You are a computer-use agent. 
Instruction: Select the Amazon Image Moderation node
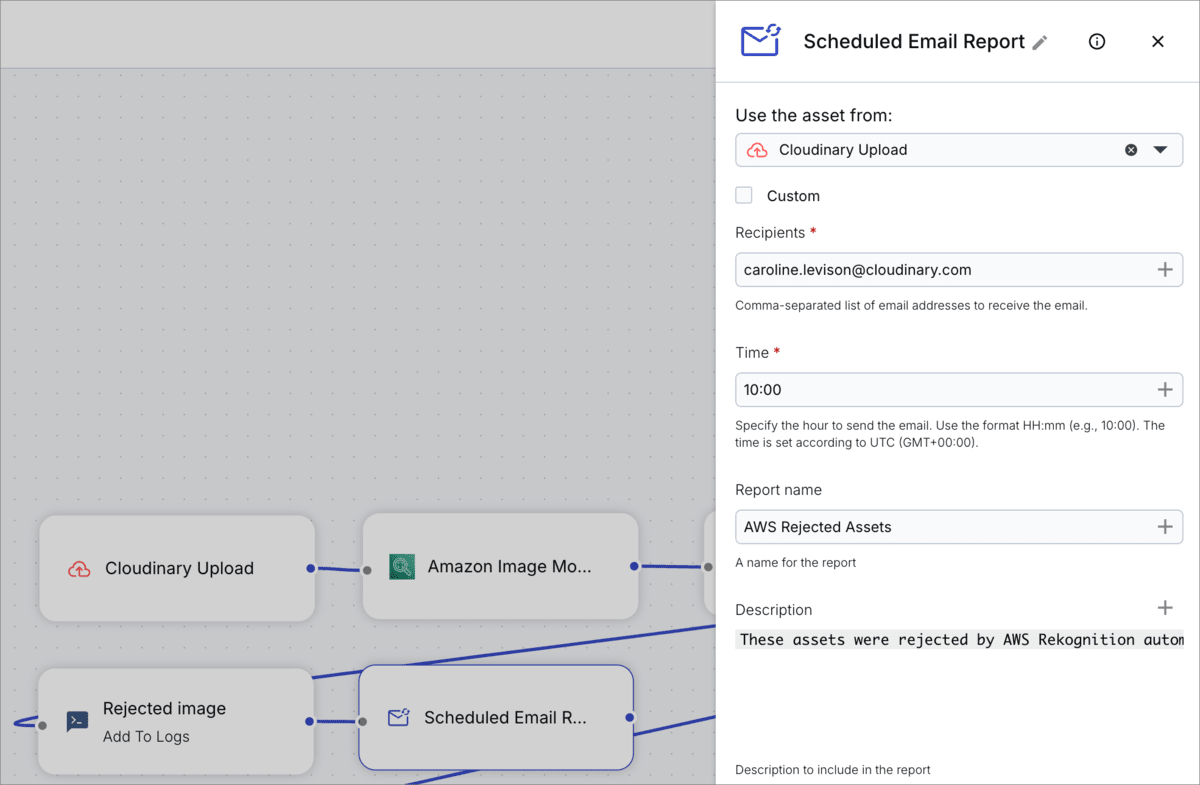tap(500, 567)
